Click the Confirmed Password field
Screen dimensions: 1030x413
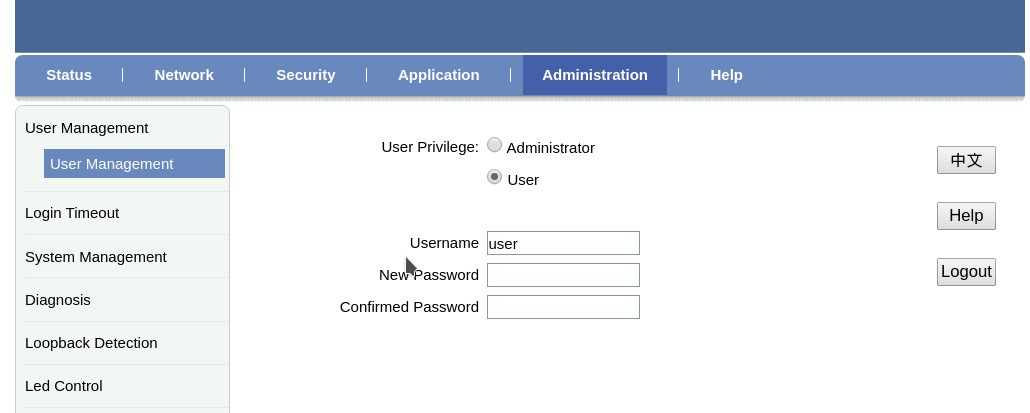(563, 307)
